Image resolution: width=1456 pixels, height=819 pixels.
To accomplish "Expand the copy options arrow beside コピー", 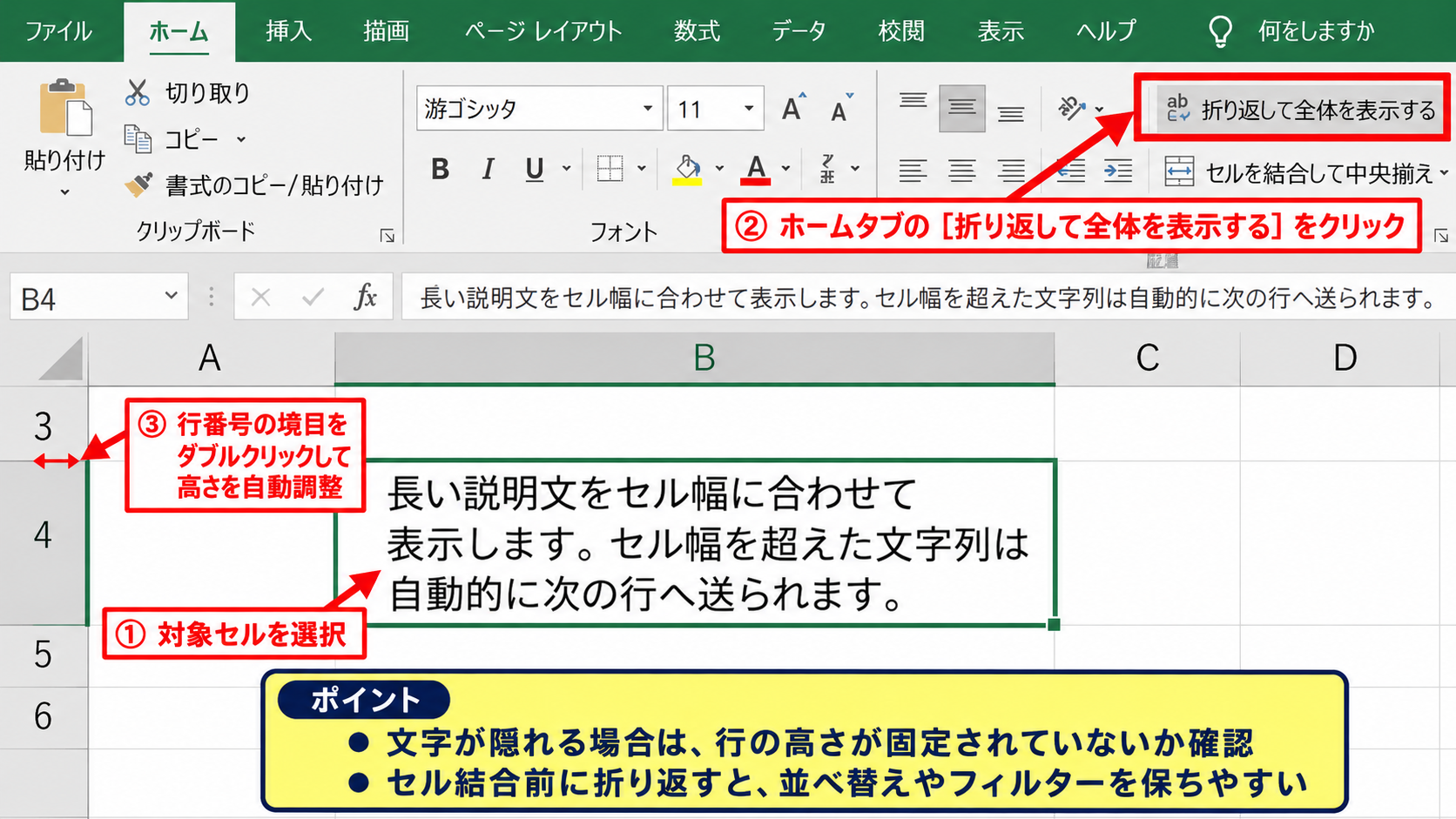I will [x=241, y=139].
